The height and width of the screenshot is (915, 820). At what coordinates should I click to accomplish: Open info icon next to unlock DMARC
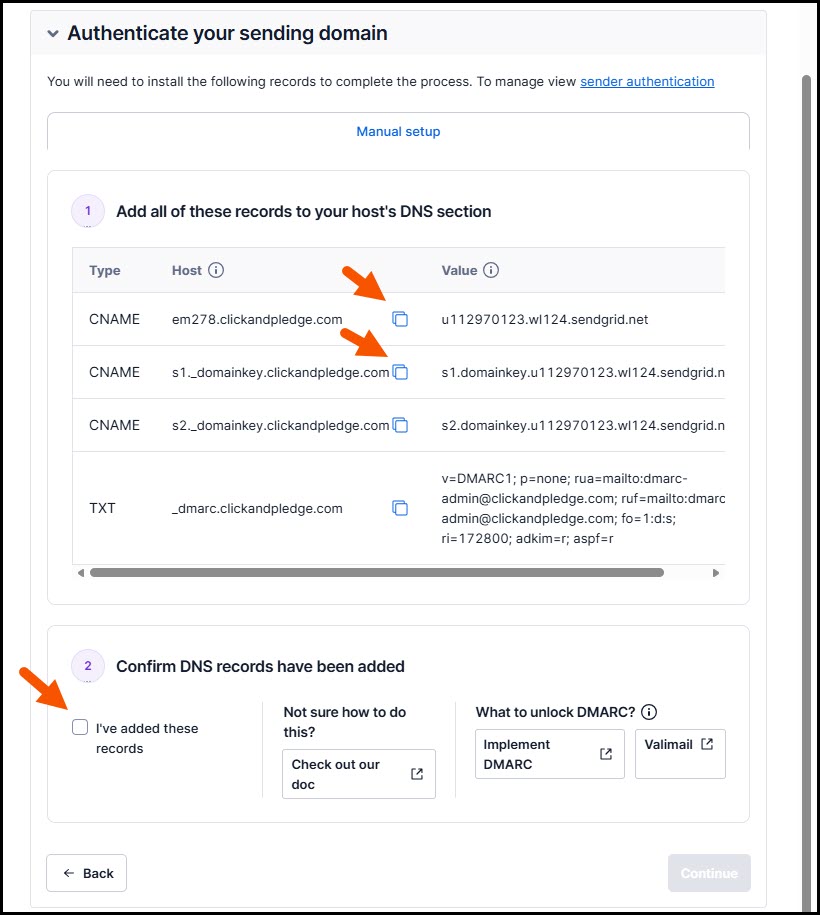[649, 712]
